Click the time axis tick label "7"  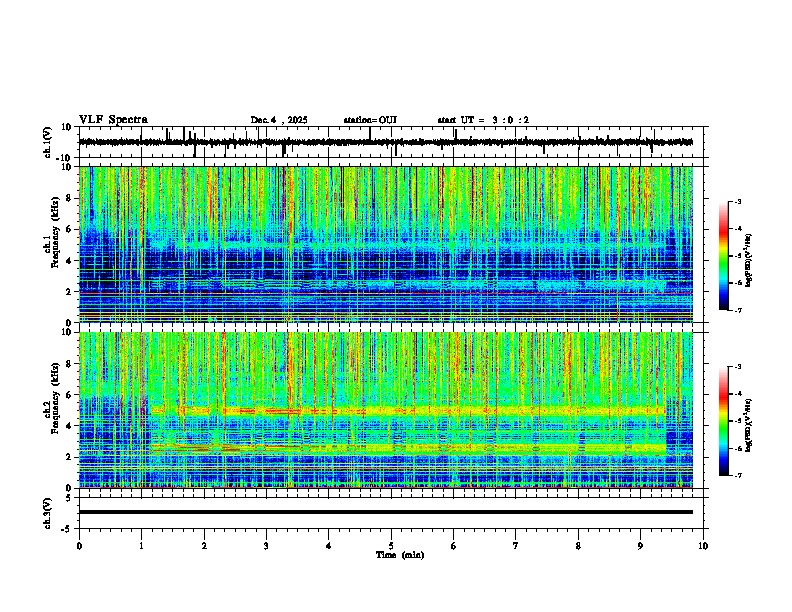pyautogui.click(x=516, y=546)
